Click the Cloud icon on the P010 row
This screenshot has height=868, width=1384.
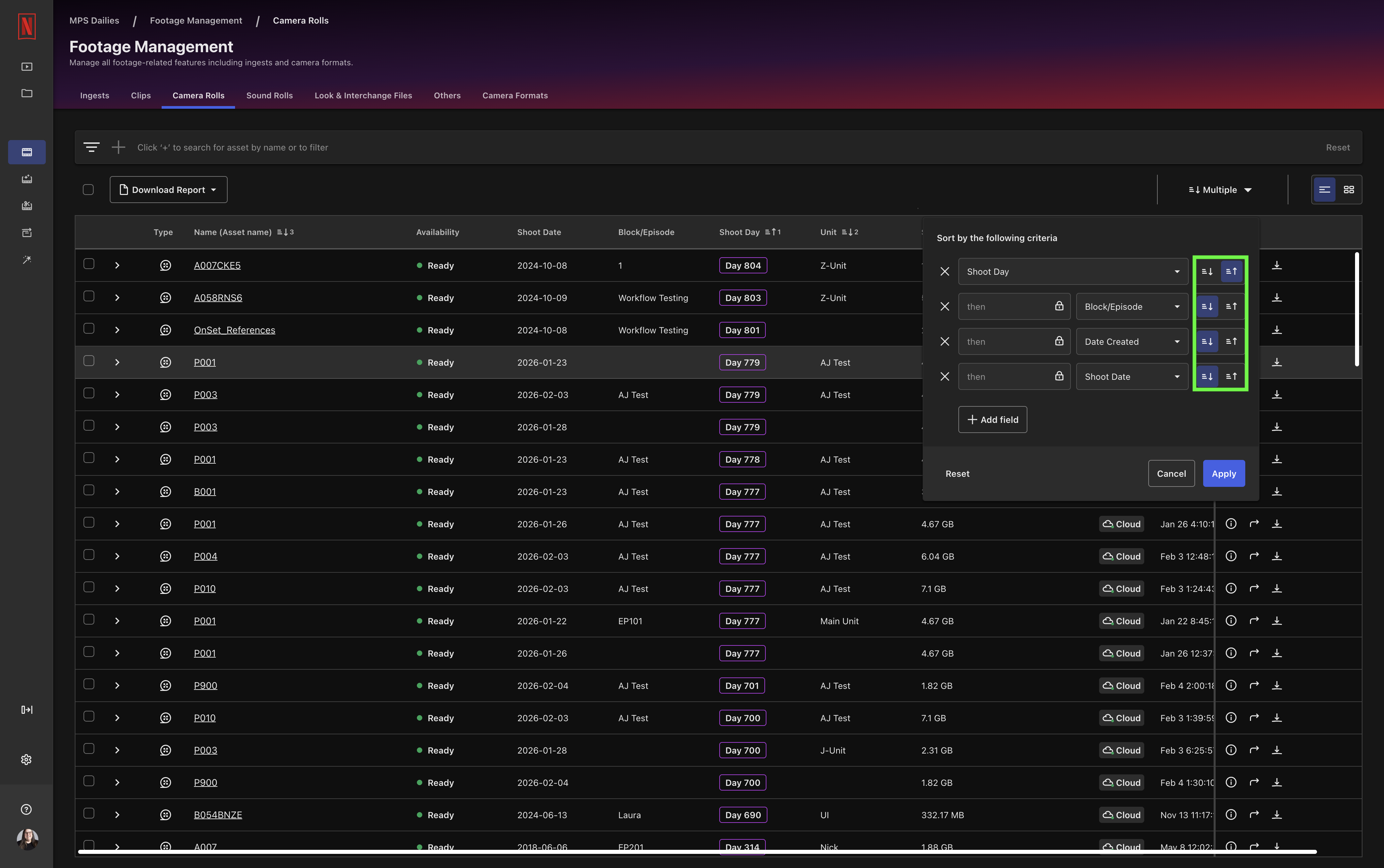tap(1121, 589)
